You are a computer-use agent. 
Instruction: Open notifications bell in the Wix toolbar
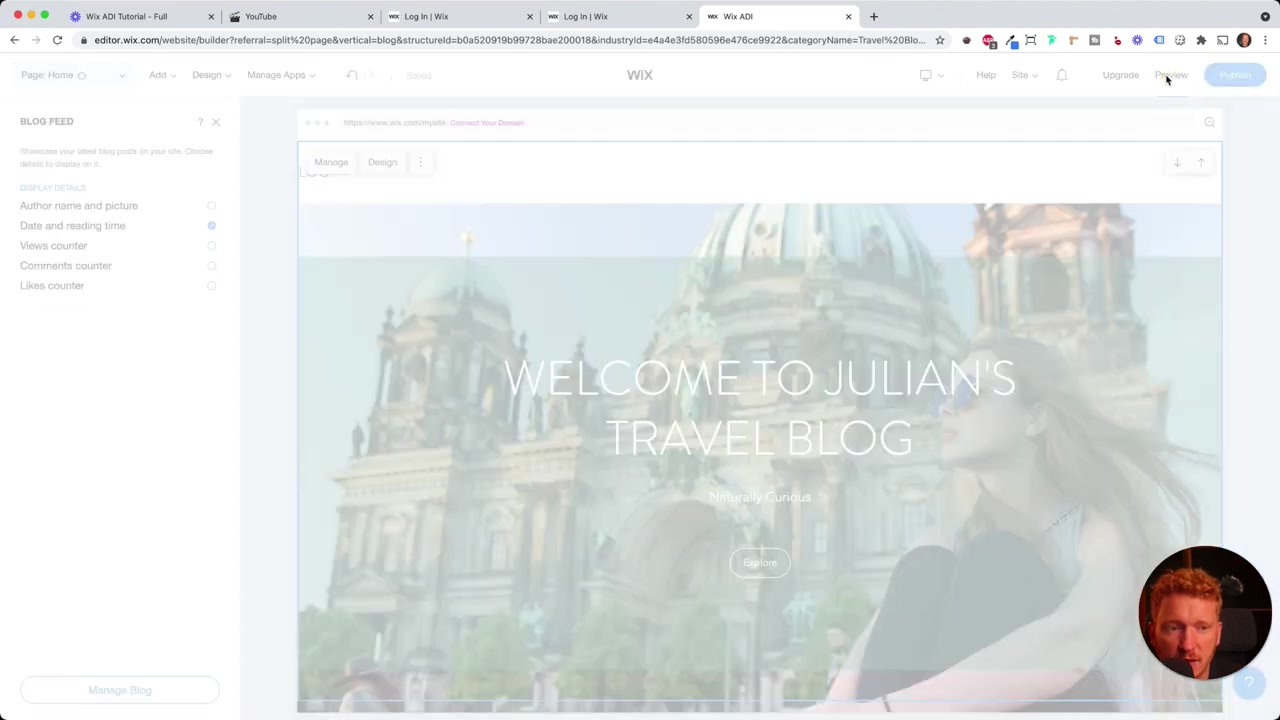1062,75
